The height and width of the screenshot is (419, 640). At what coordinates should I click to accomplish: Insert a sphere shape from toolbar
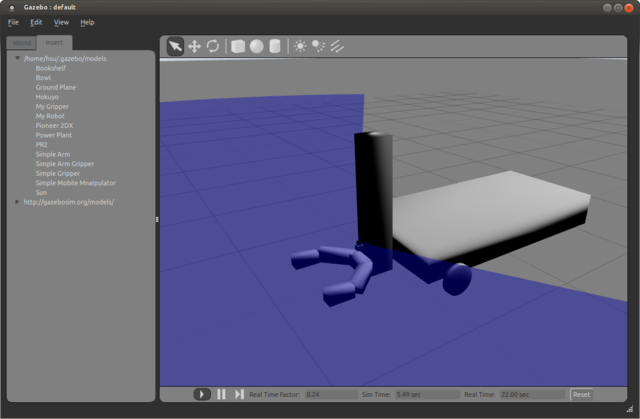pos(256,46)
